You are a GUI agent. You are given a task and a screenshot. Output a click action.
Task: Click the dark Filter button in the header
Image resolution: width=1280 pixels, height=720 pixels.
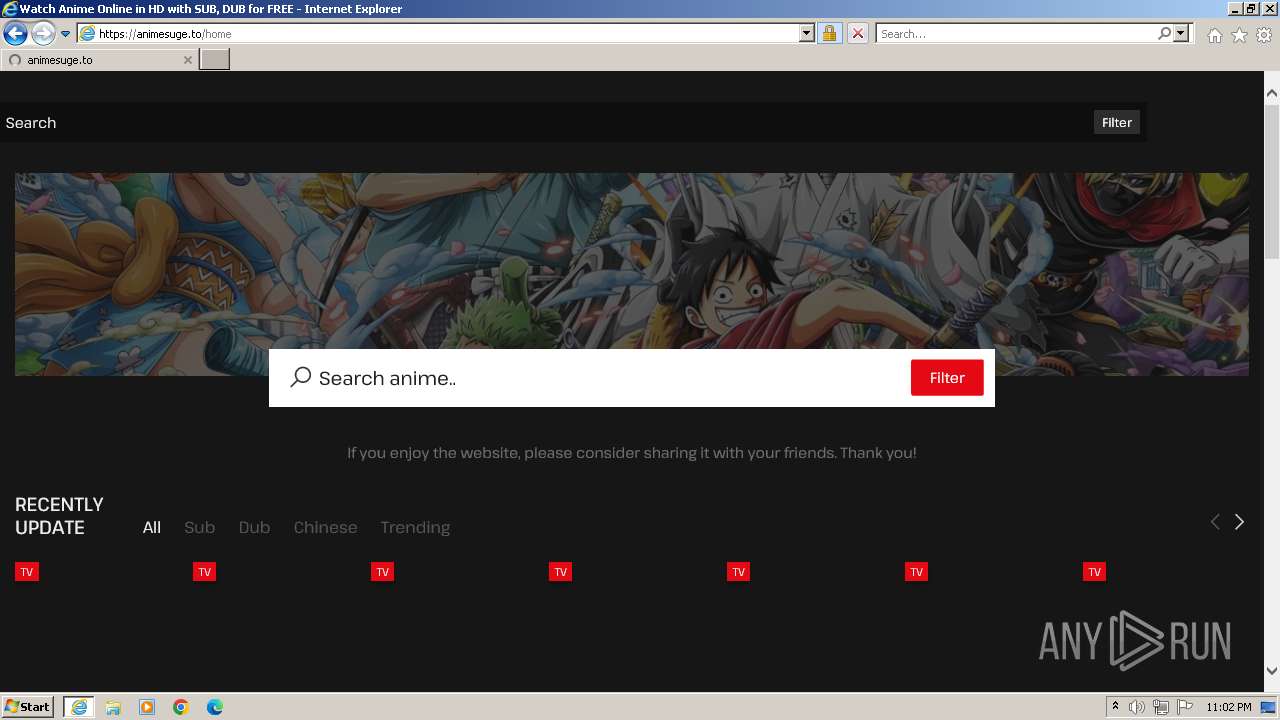[1116, 122]
